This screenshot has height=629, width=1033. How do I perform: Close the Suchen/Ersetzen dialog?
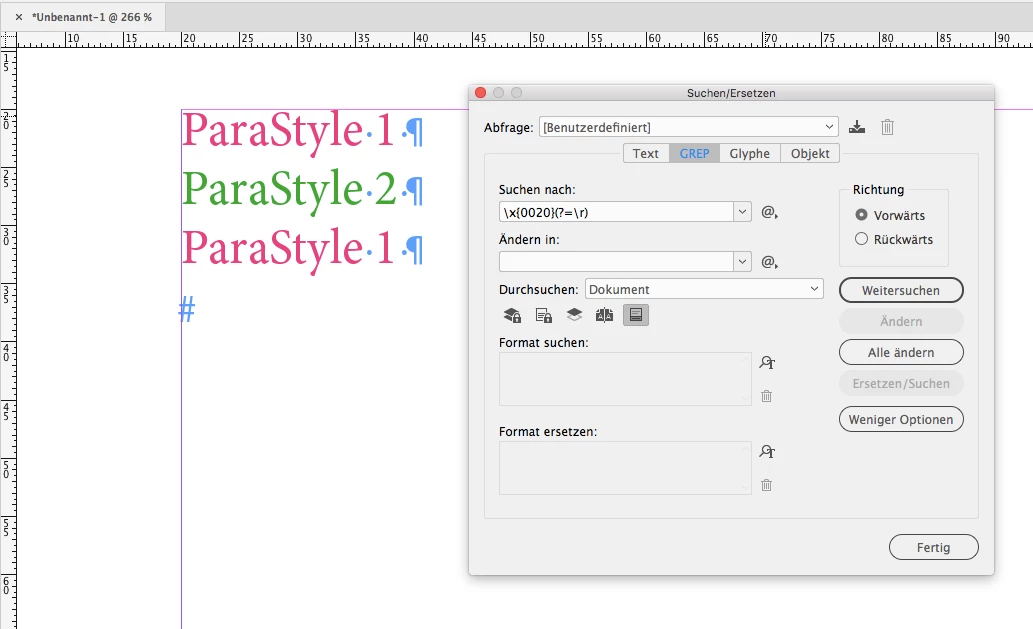click(x=480, y=93)
